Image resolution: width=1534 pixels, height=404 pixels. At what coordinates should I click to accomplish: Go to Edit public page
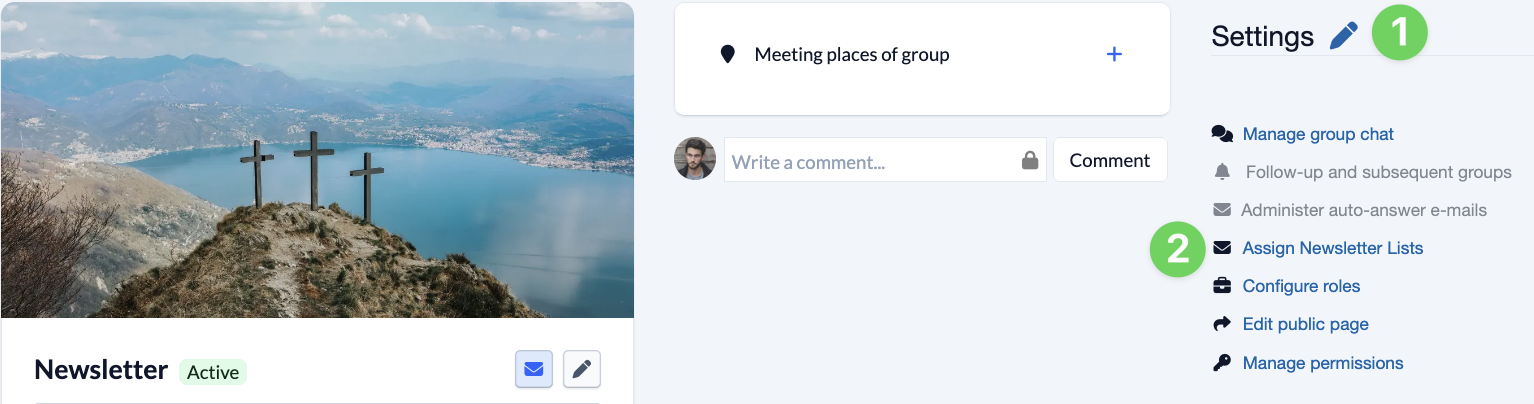click(x=1305, y=324)
